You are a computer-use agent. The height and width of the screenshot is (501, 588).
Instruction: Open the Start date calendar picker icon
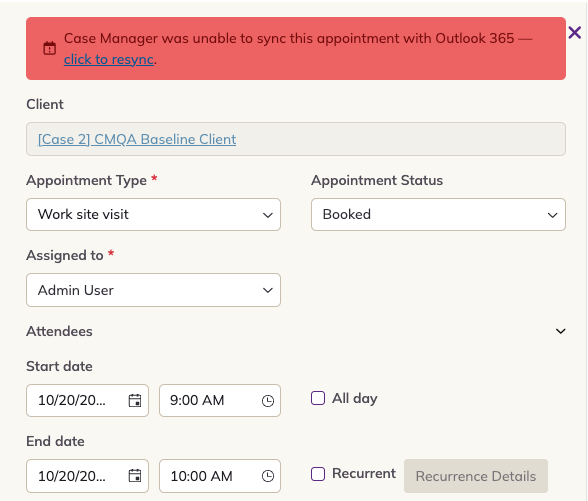(135, 400)
